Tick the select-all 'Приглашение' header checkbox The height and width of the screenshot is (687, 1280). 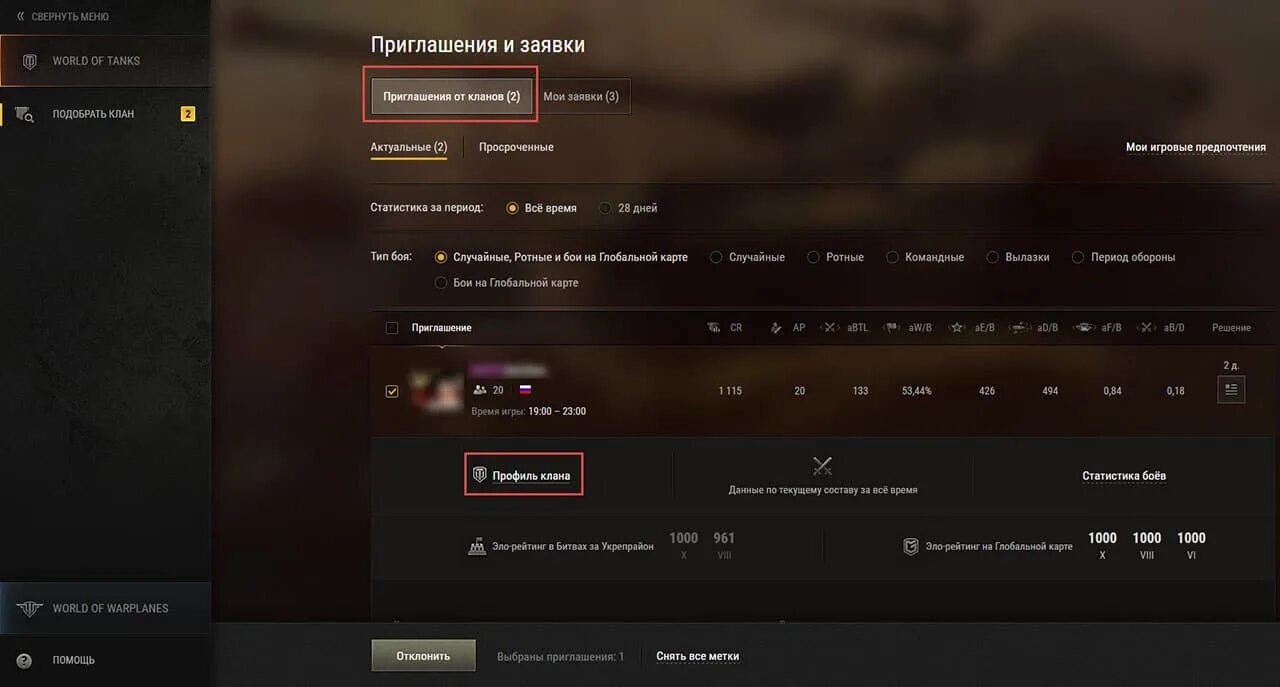391,328
